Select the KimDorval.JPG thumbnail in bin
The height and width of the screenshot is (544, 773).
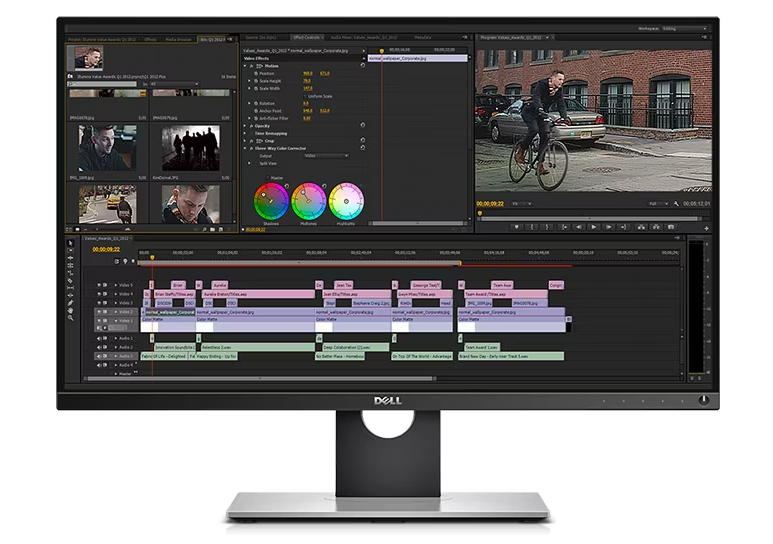coord(190,149)
